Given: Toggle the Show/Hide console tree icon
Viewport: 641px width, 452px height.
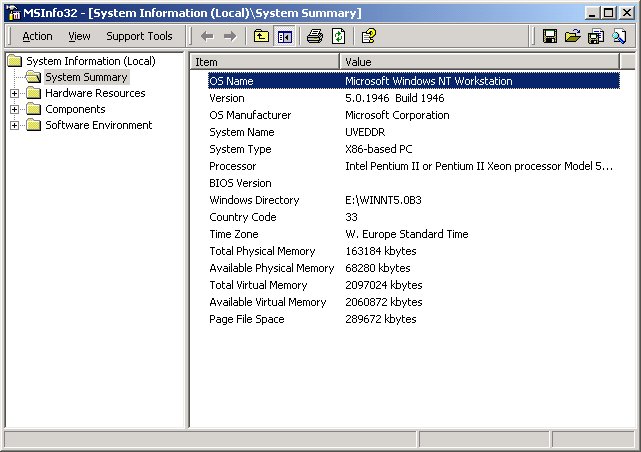Looking at the screenshot, I should tap(284, 36).
